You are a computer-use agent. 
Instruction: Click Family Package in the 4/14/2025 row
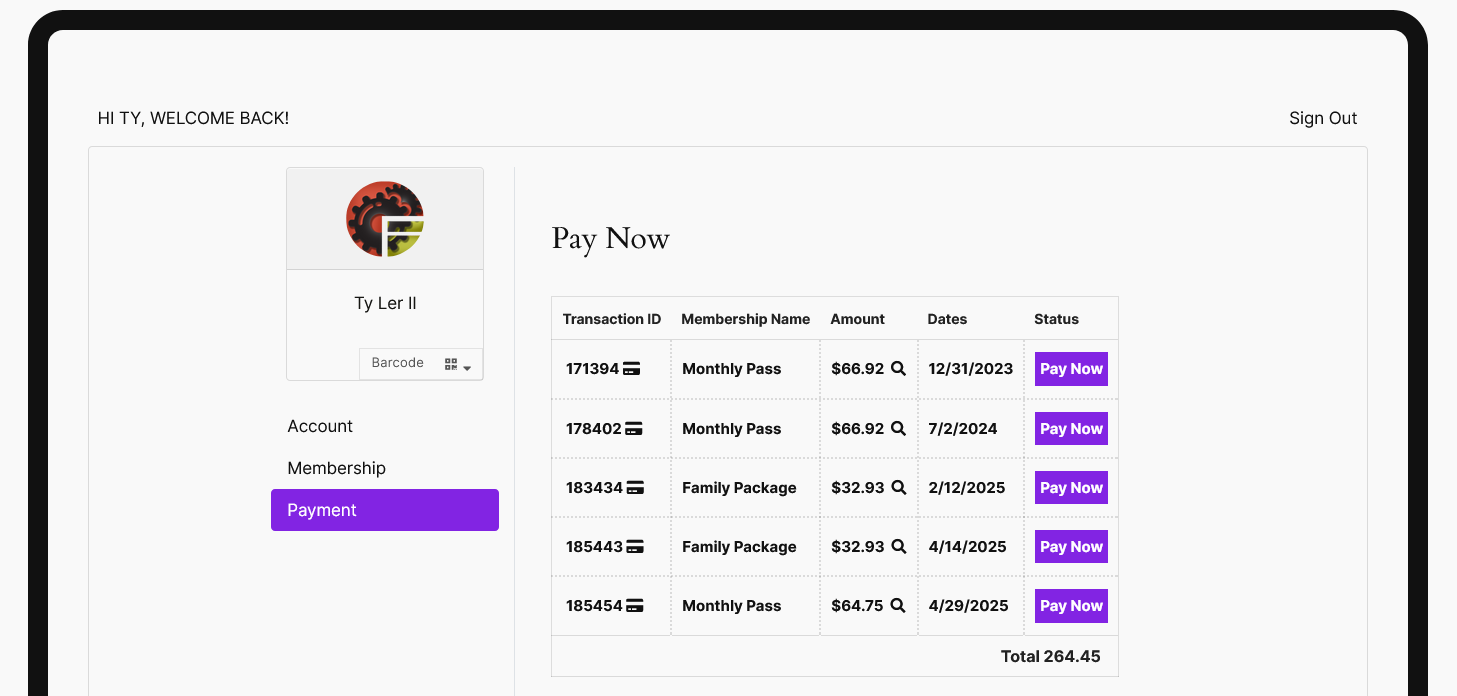coord(739,547)
